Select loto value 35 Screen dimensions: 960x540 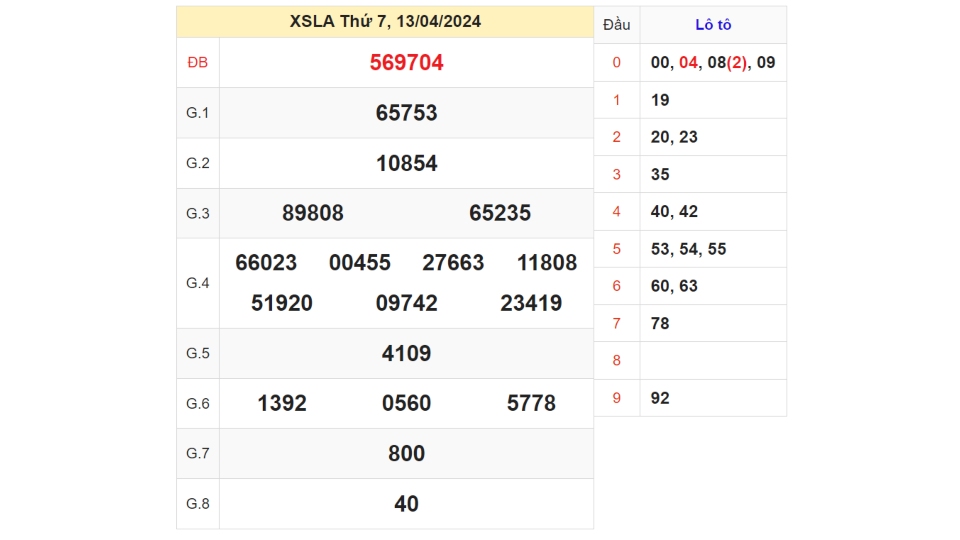tap(660, 174)
